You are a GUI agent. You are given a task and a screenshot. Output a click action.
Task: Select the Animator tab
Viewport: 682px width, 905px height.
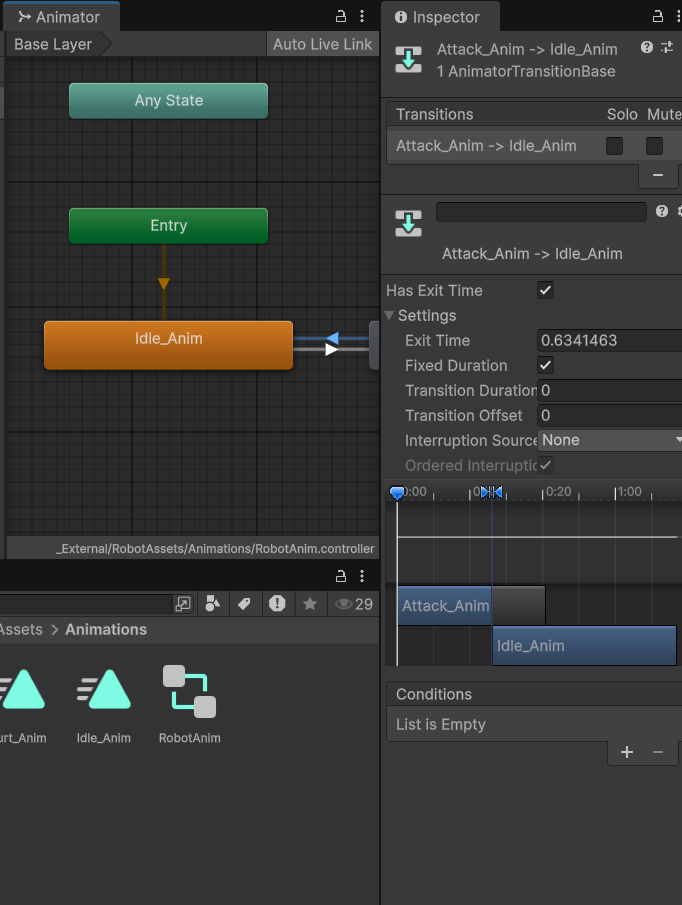(x=59, y=17)
